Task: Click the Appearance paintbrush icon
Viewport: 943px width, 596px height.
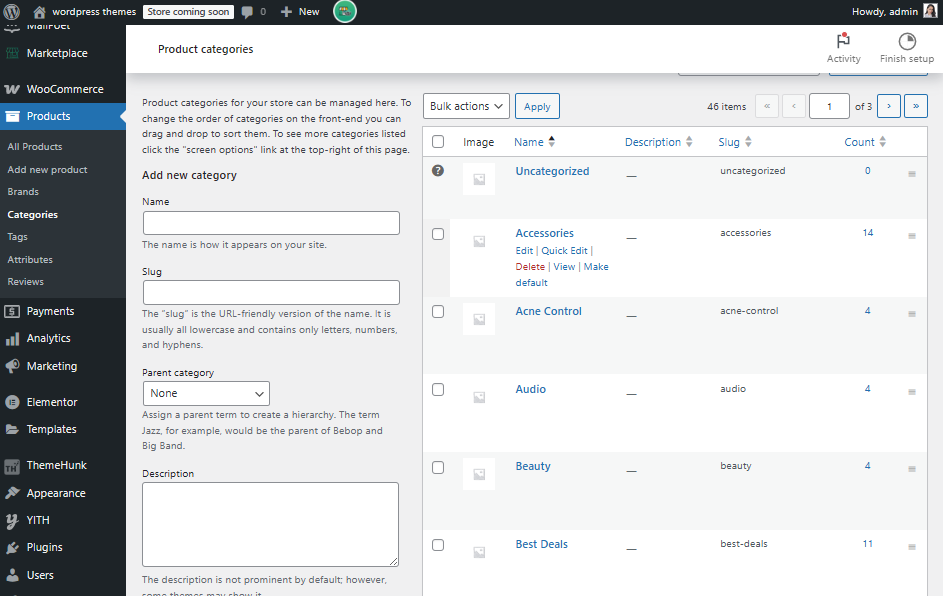Action: coord(12,493)
